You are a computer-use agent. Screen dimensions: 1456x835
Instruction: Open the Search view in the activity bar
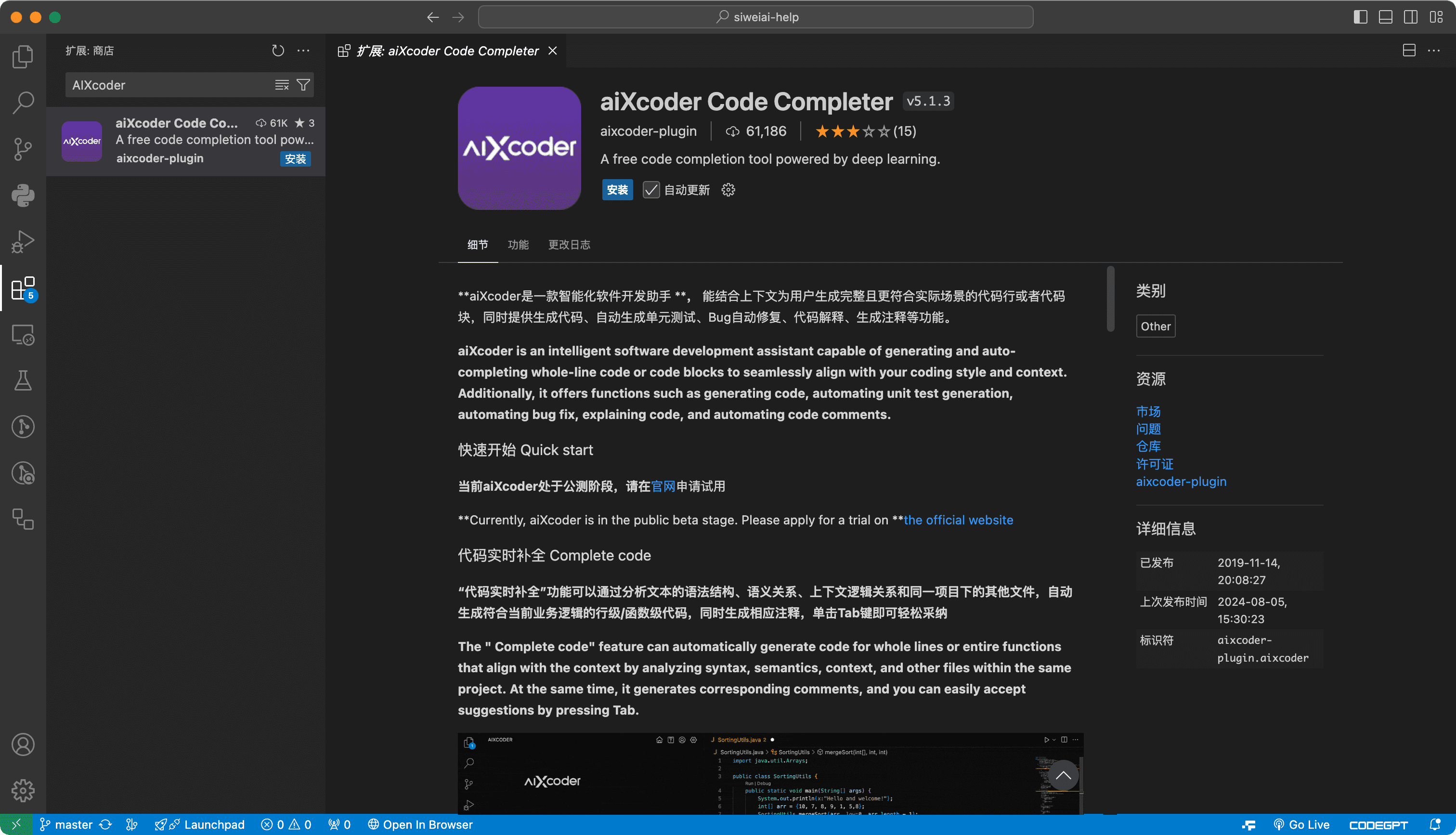pos(23,103)
